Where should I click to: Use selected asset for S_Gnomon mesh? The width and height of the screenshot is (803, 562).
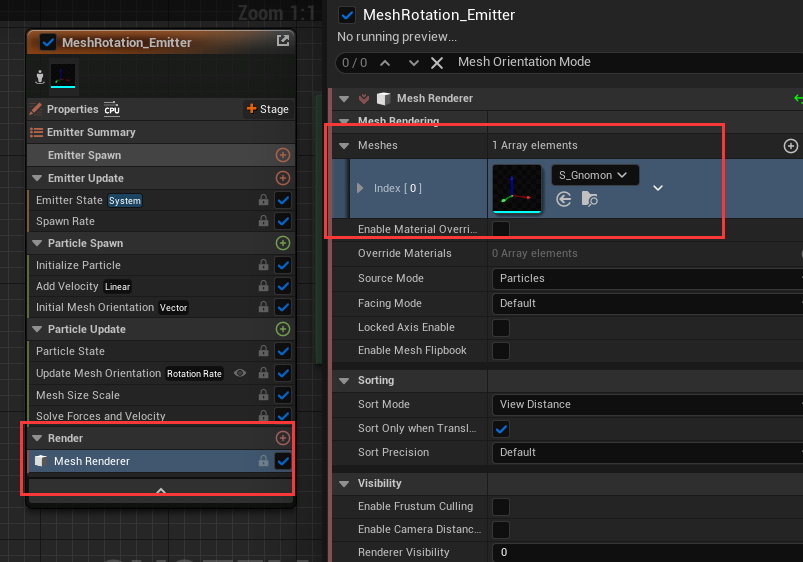click(564, 200)
